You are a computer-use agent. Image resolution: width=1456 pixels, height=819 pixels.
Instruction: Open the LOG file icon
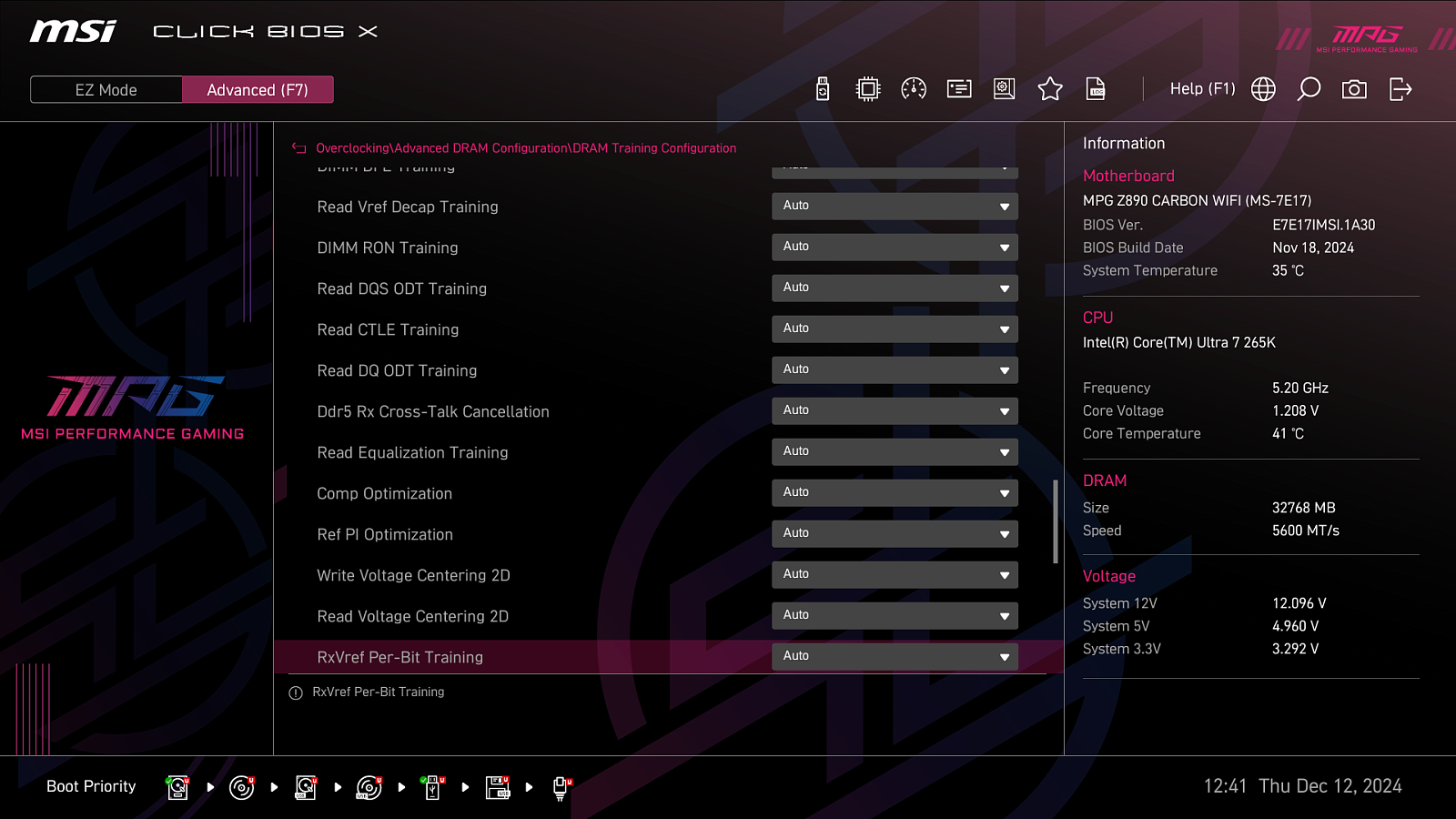coord(1096,89)
